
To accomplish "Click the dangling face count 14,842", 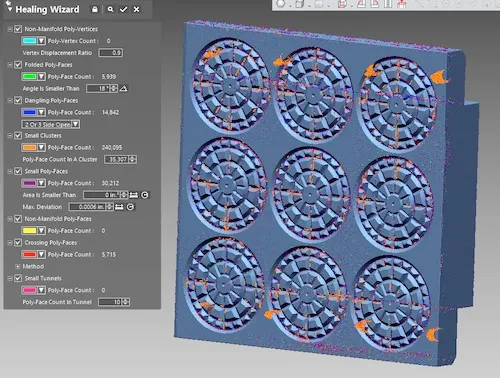I will pyautogui.click(x=110, y=112).
